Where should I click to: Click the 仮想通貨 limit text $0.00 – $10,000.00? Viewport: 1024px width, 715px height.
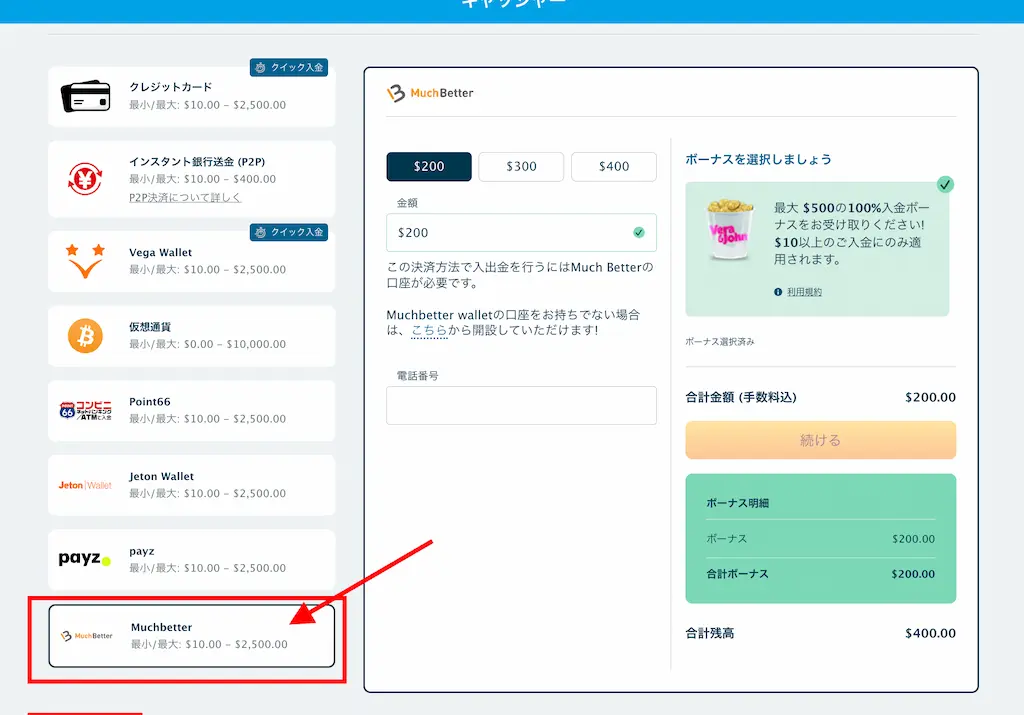(235, 344)
